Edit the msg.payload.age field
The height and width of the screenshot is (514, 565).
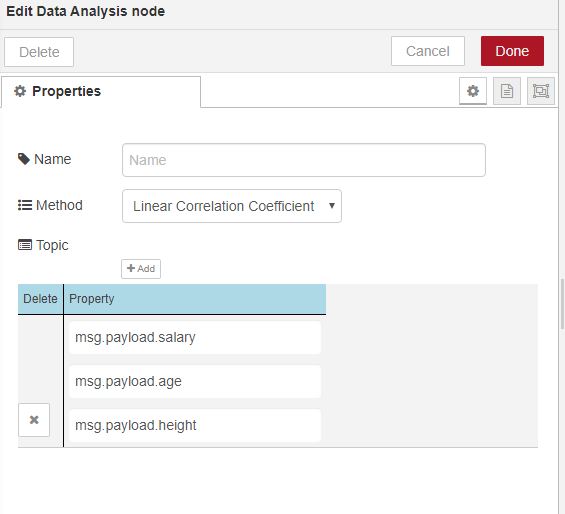click(x=195, y=381)
